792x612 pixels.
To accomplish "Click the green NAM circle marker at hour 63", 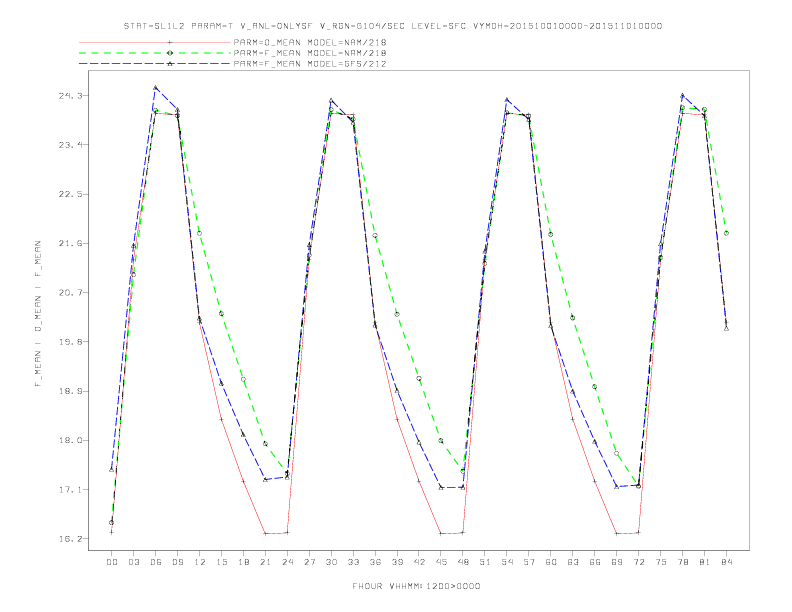I will click(x=572, y=318).
